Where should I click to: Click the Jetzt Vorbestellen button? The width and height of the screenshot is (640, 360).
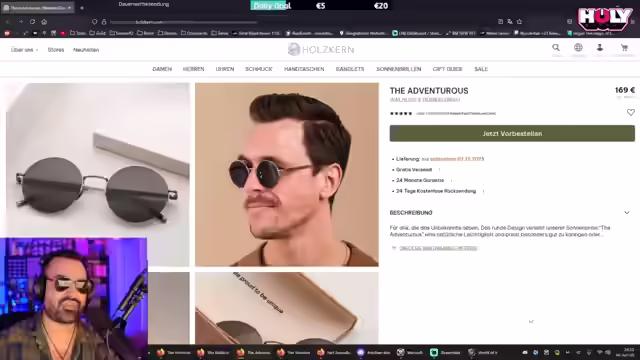(x=512, y=133)
